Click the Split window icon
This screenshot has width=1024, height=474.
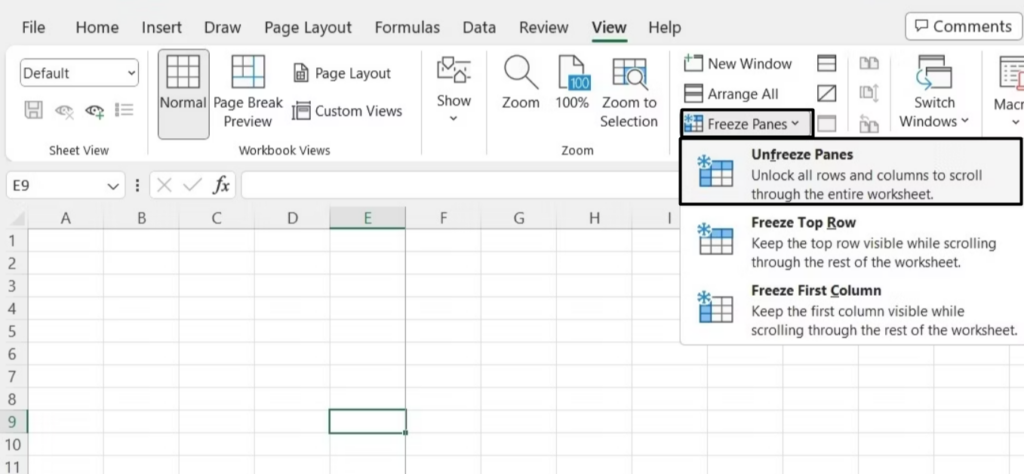(x=827, y=63)
